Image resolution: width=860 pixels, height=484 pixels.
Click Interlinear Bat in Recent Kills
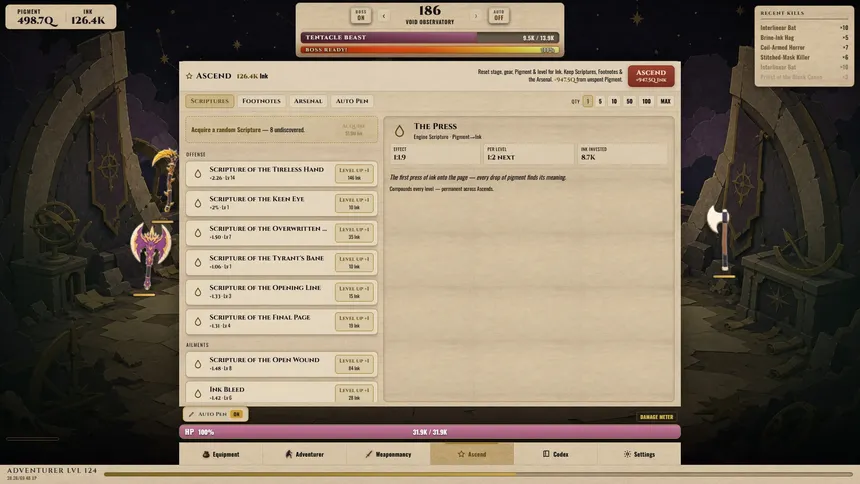coord(778,27)
